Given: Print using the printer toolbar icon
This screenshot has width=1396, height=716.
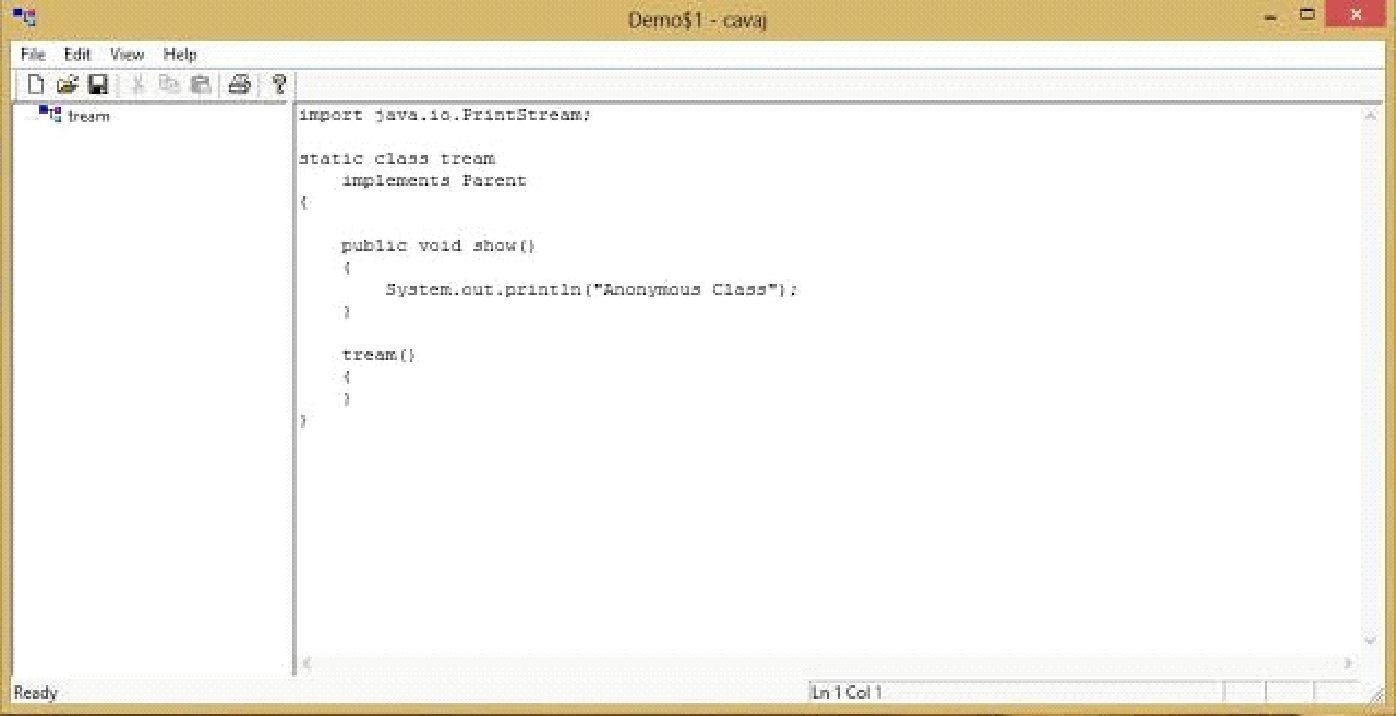Looking at the screenshot, I should 239,85.
